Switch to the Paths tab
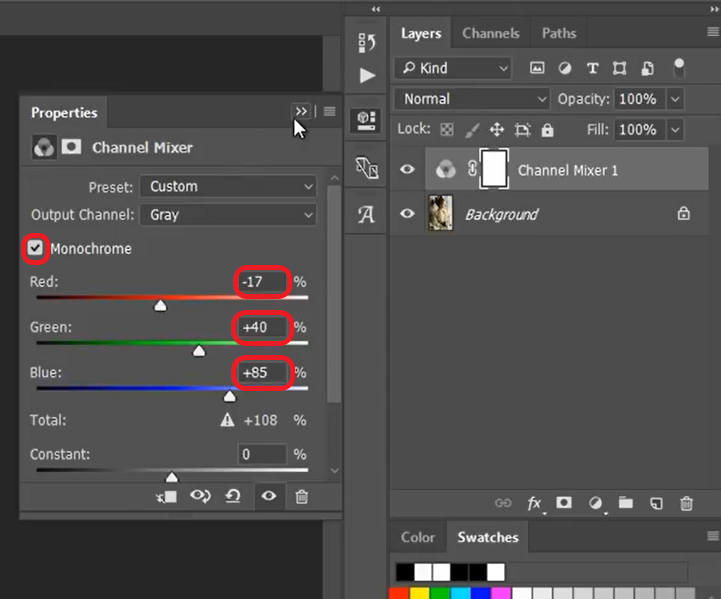Viewport: 721px width, 599px height. pos(559,33)
